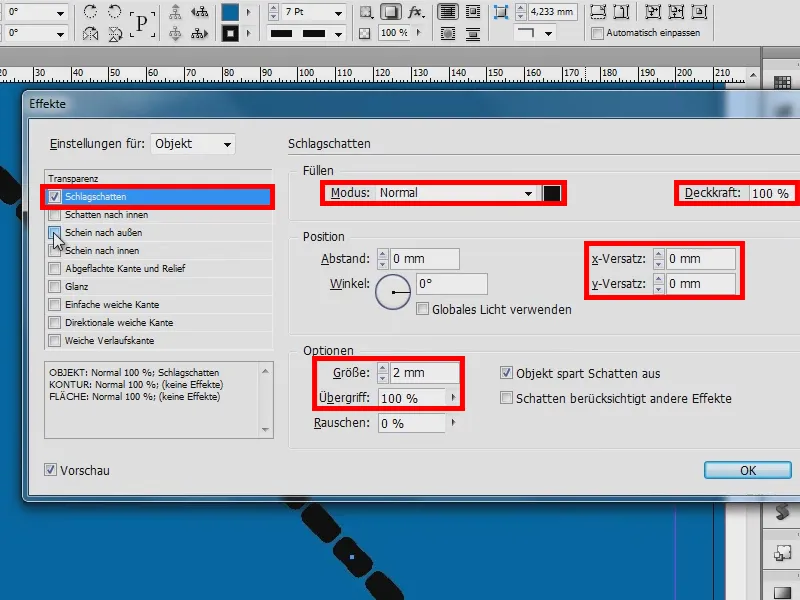Screen dimensions: 800x600
Task: Flip the object horizontally
Action: pos(90,34)
